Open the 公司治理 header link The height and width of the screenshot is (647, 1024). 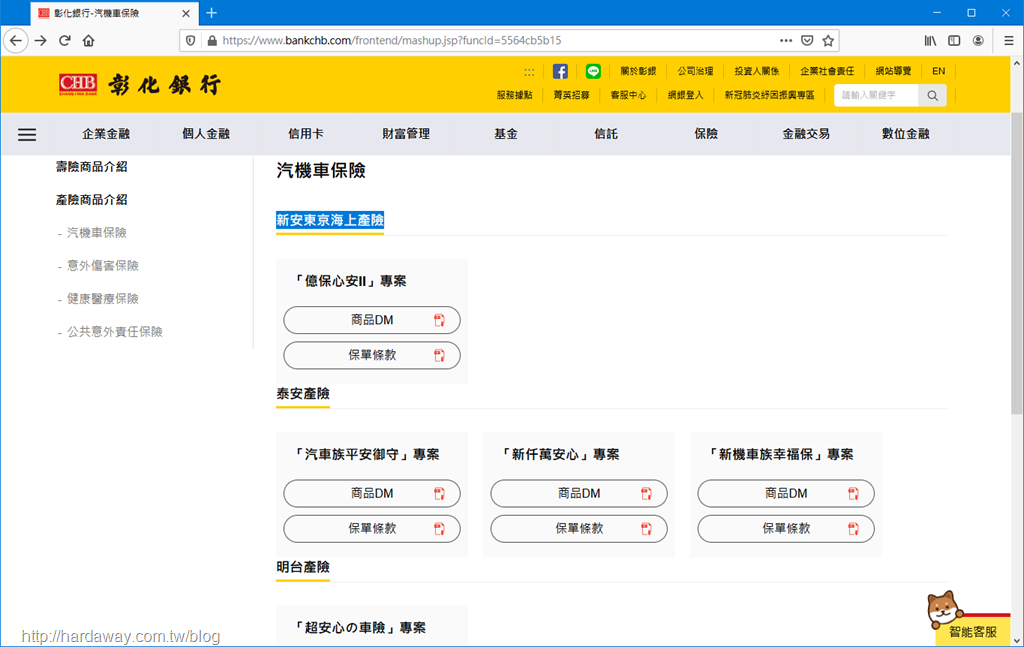tap(695, 71)
